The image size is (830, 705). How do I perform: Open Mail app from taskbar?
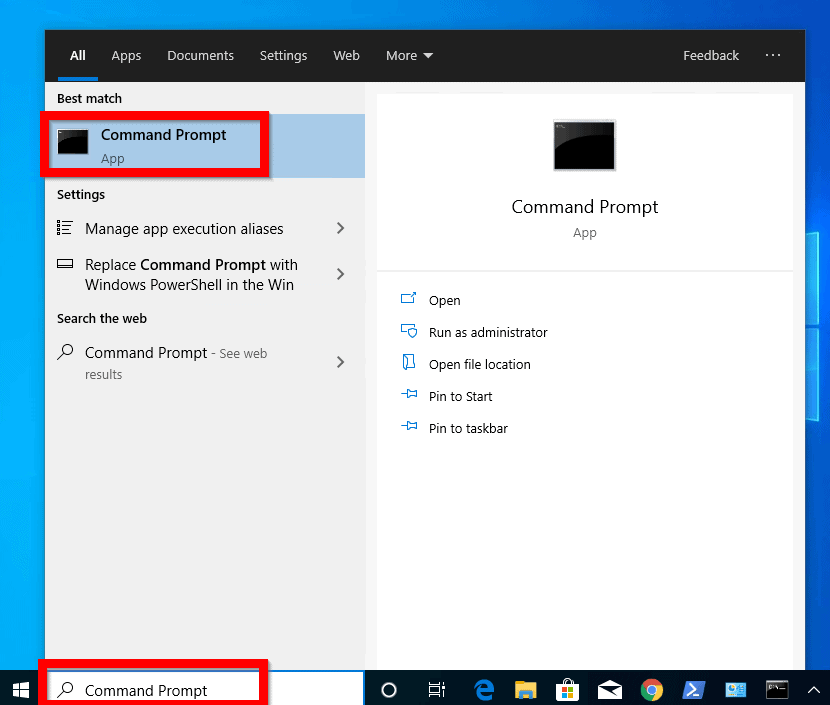pos(609,690)
